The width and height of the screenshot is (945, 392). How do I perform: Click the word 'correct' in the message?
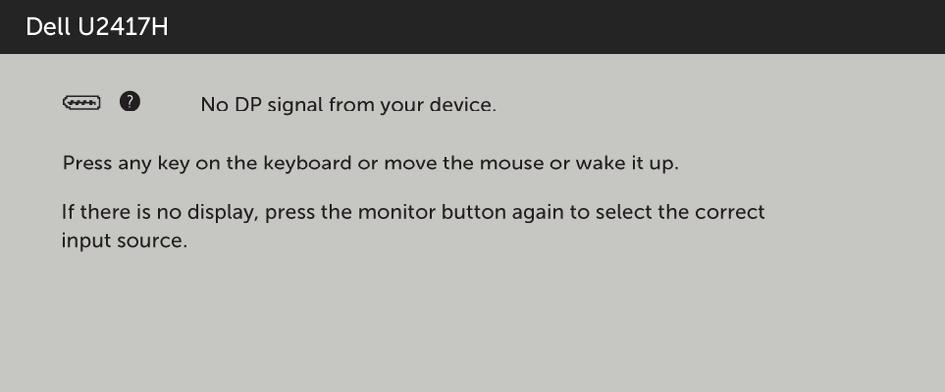(730, 212)
